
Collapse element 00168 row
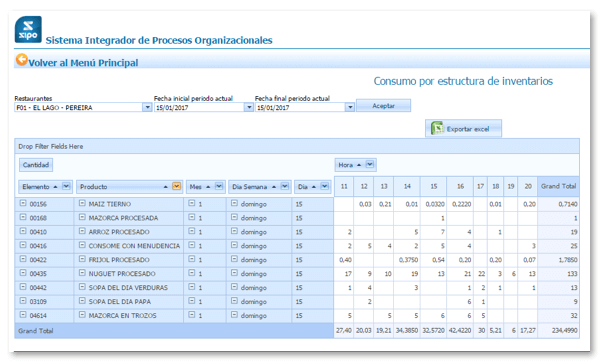(x=23, y=217)
